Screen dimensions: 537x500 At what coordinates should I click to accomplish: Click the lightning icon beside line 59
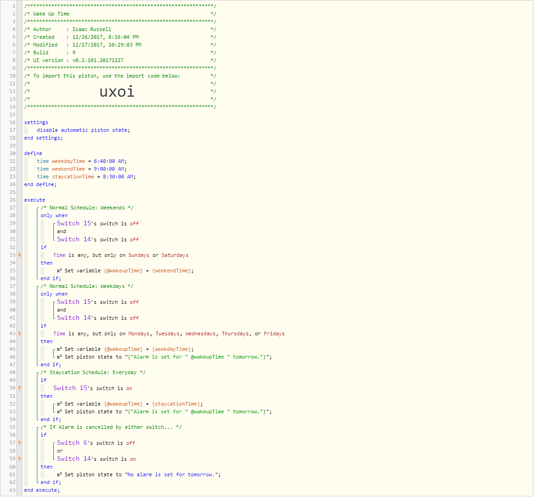20,459
